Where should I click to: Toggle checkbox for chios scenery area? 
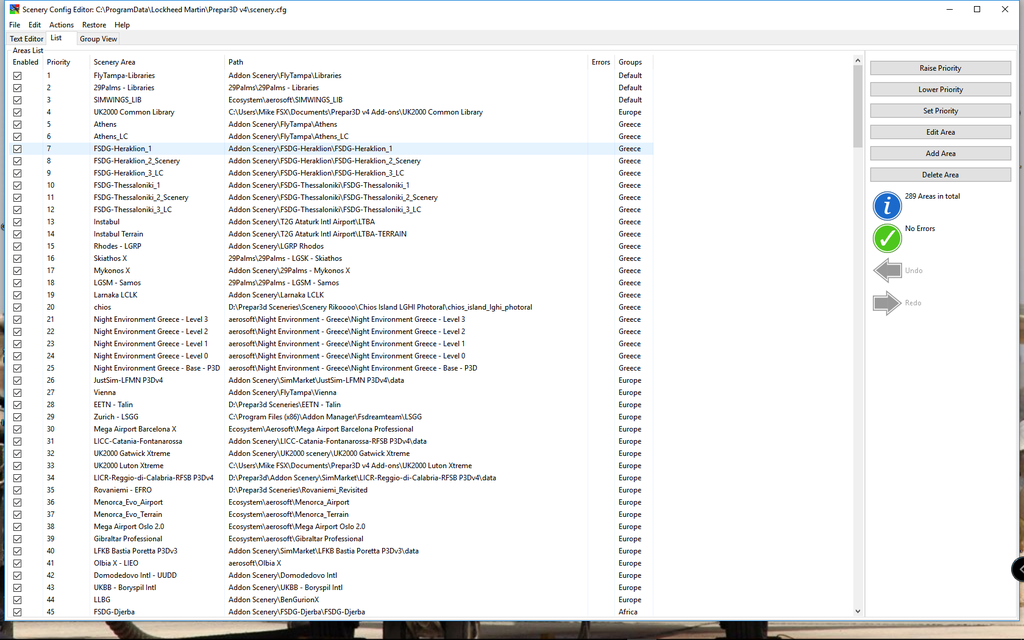(x=18, y=308)
